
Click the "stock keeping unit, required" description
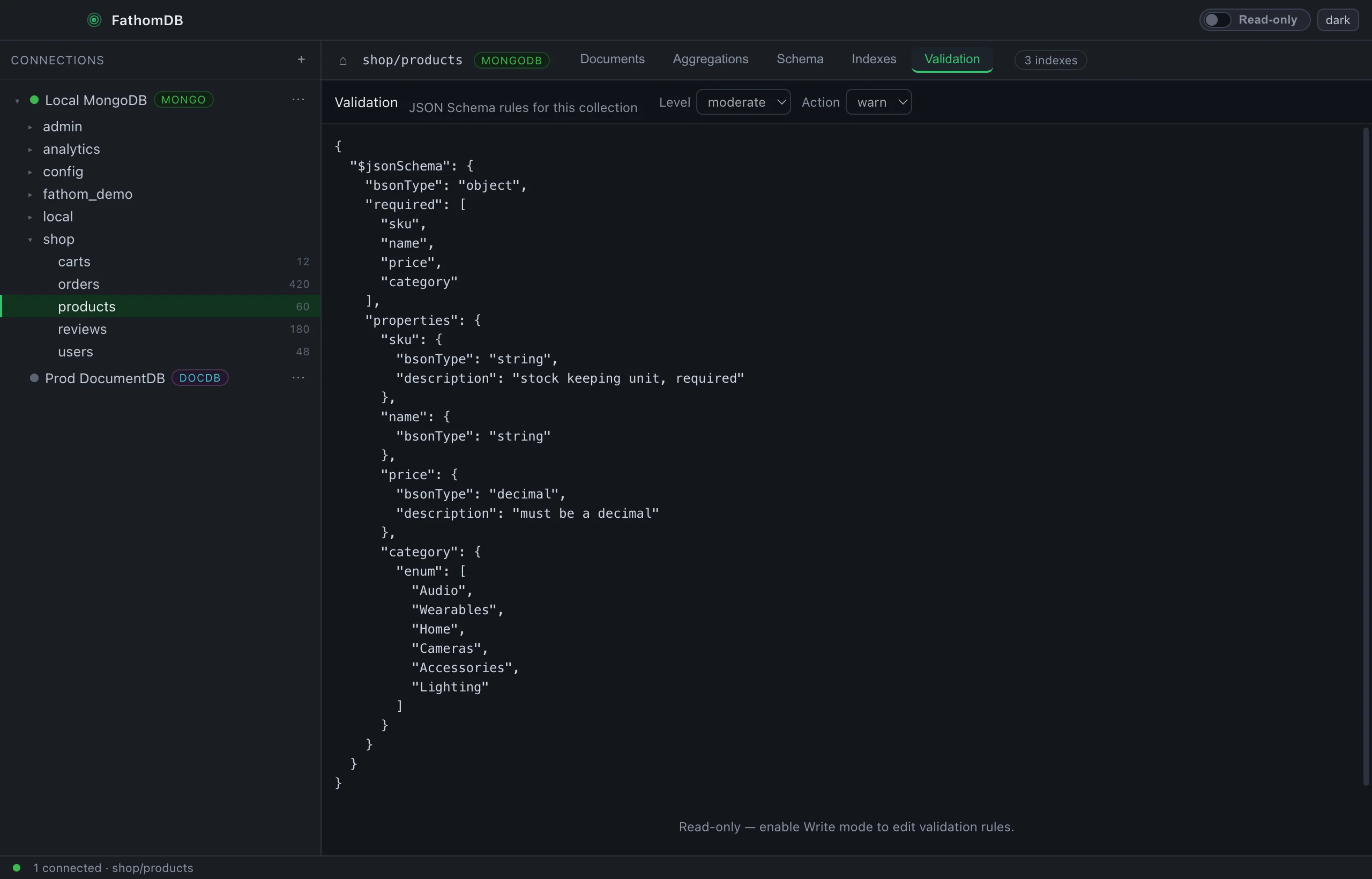pyautogui.click(x=628, y=378)
